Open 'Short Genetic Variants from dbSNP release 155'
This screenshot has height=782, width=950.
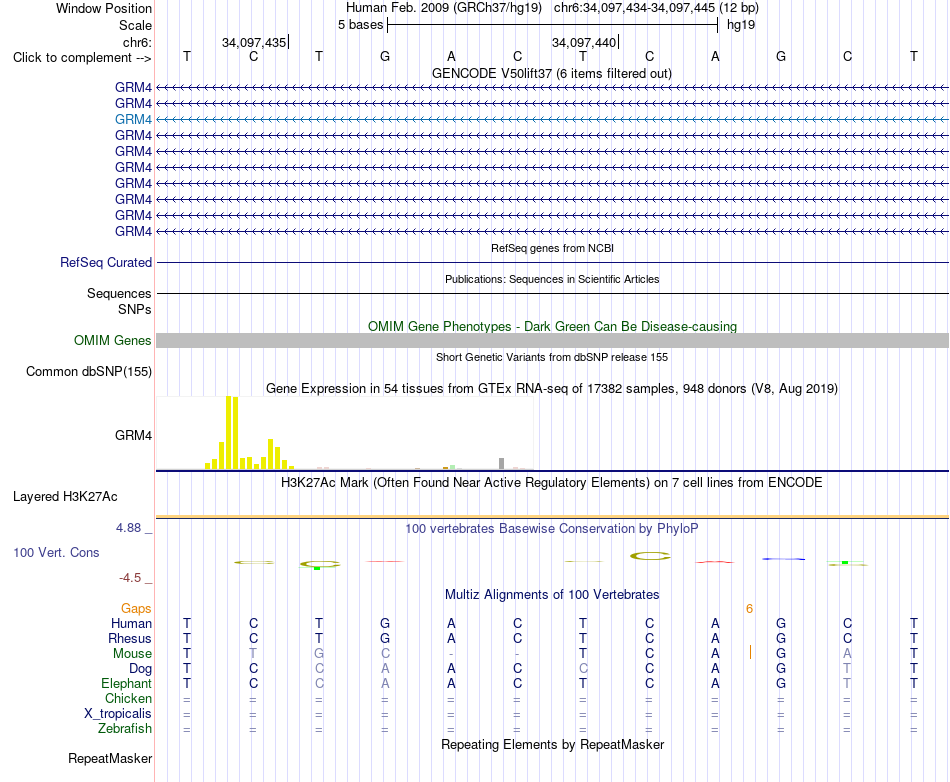pos(552,357)
